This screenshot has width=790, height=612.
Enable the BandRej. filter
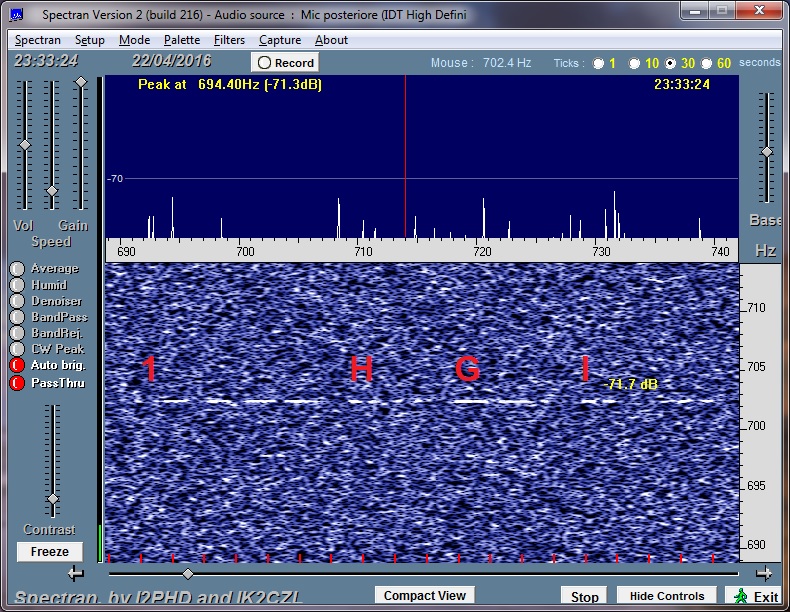[x=17, y=333]
